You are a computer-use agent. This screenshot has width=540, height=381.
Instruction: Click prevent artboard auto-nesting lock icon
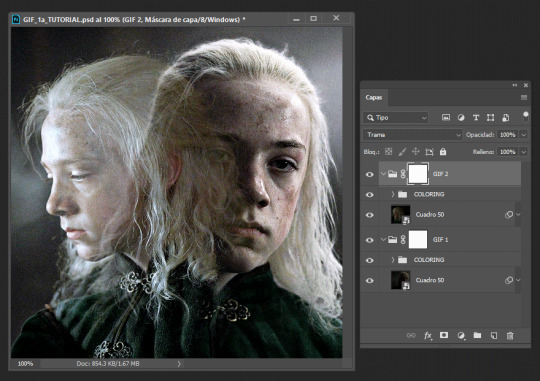coord(429,152)
